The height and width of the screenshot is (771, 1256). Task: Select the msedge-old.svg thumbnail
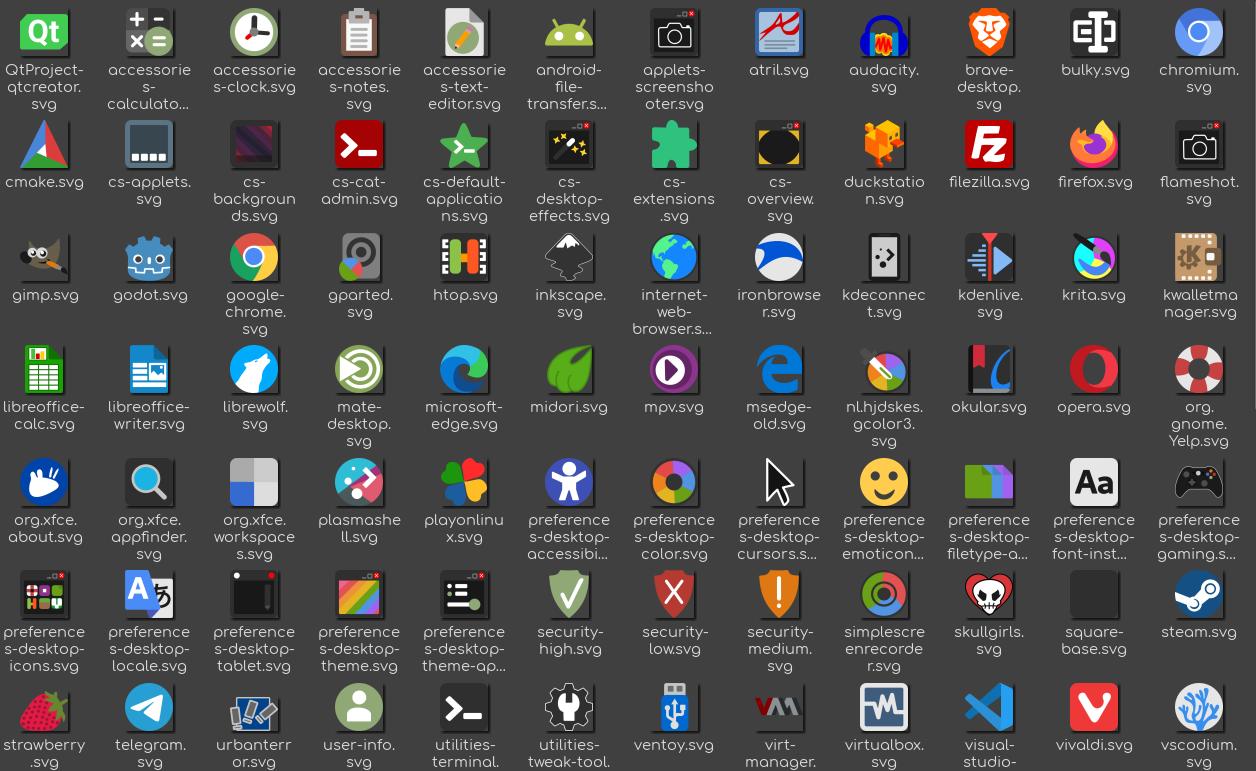coord(779,370)
